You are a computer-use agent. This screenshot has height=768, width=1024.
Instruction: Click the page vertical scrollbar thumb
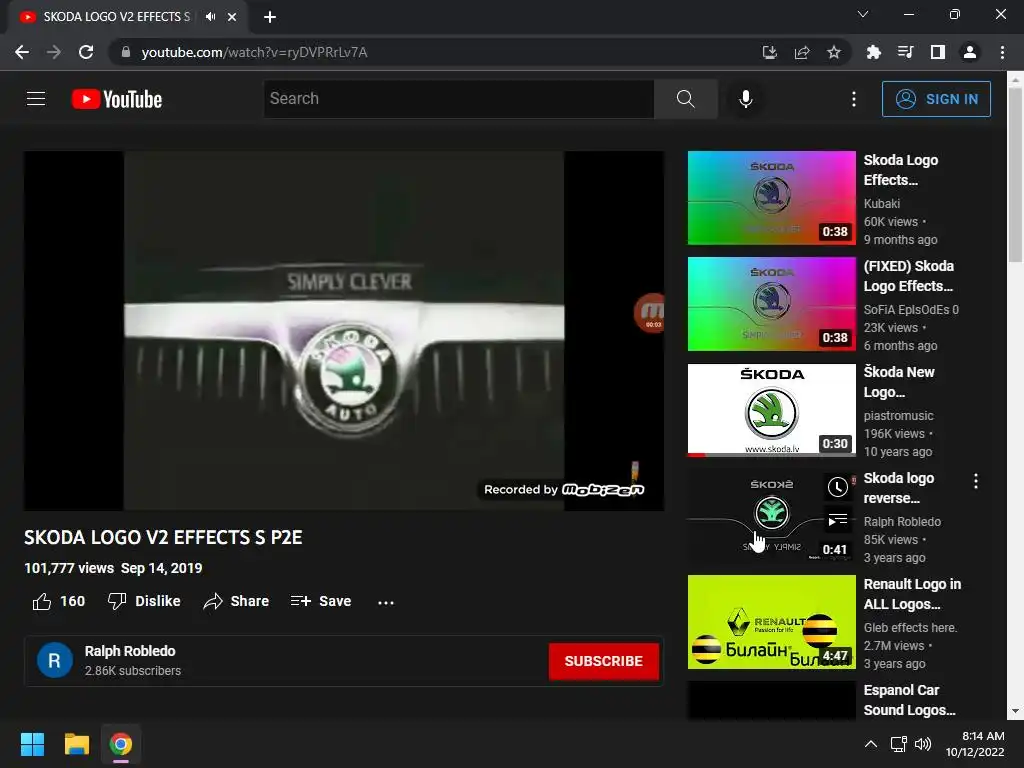(x=1015, y=175)
